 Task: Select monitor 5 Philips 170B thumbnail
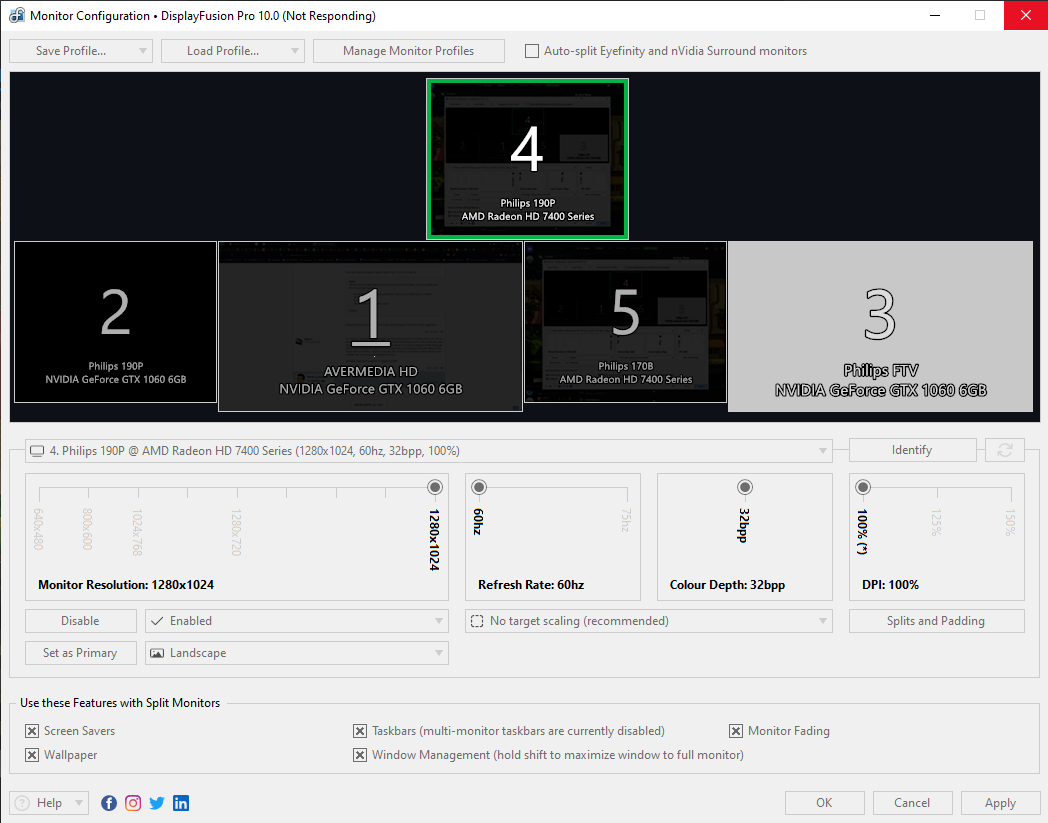coord(625,322)
